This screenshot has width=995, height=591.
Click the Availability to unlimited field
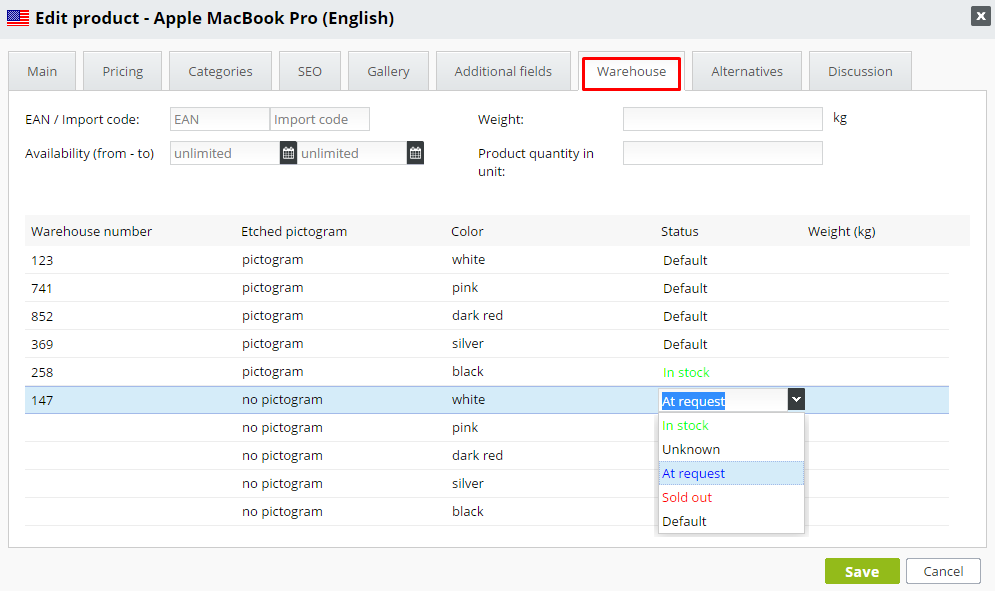[352, 153]
